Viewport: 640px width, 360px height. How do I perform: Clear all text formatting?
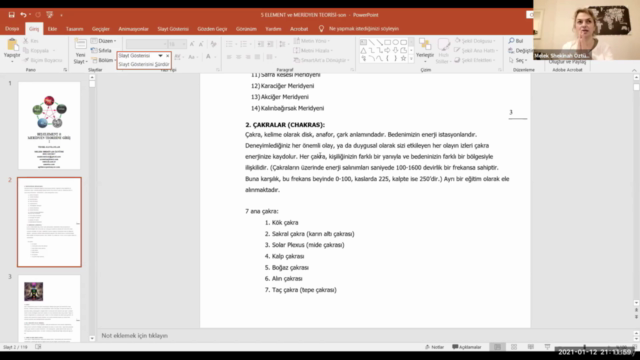[x=213, y=44]
